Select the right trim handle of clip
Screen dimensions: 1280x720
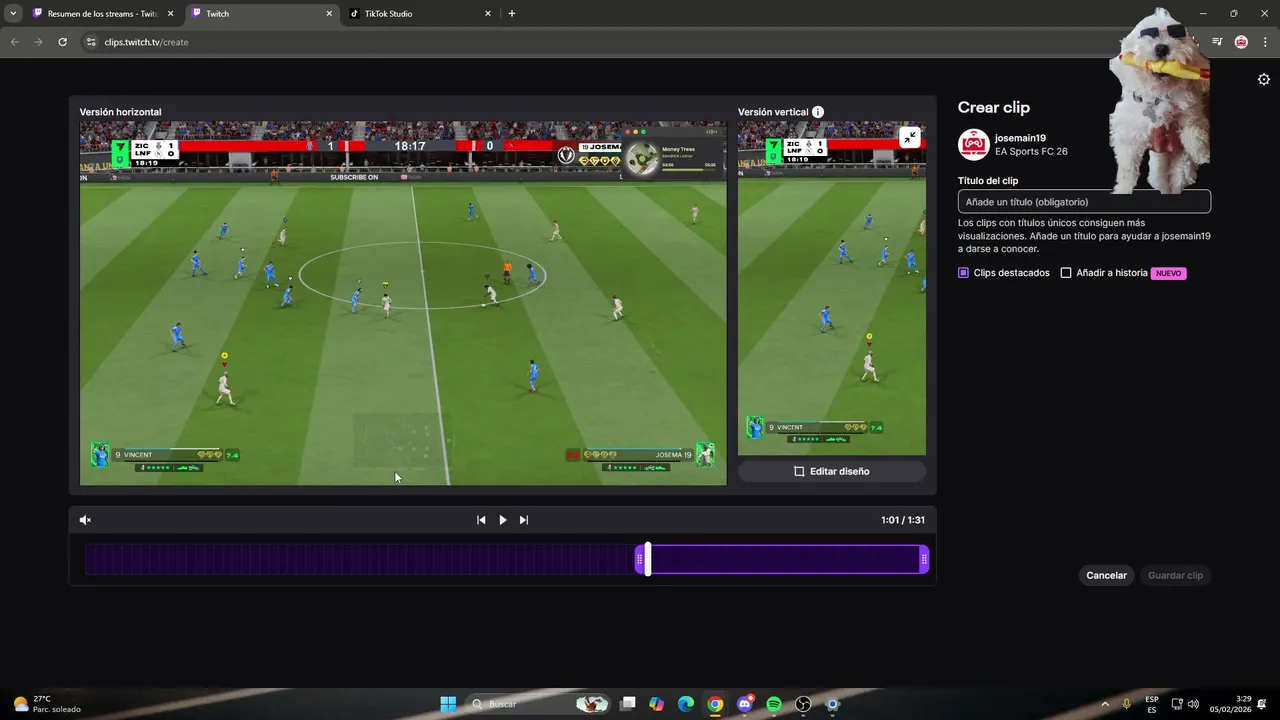click(x=924, y=559)
